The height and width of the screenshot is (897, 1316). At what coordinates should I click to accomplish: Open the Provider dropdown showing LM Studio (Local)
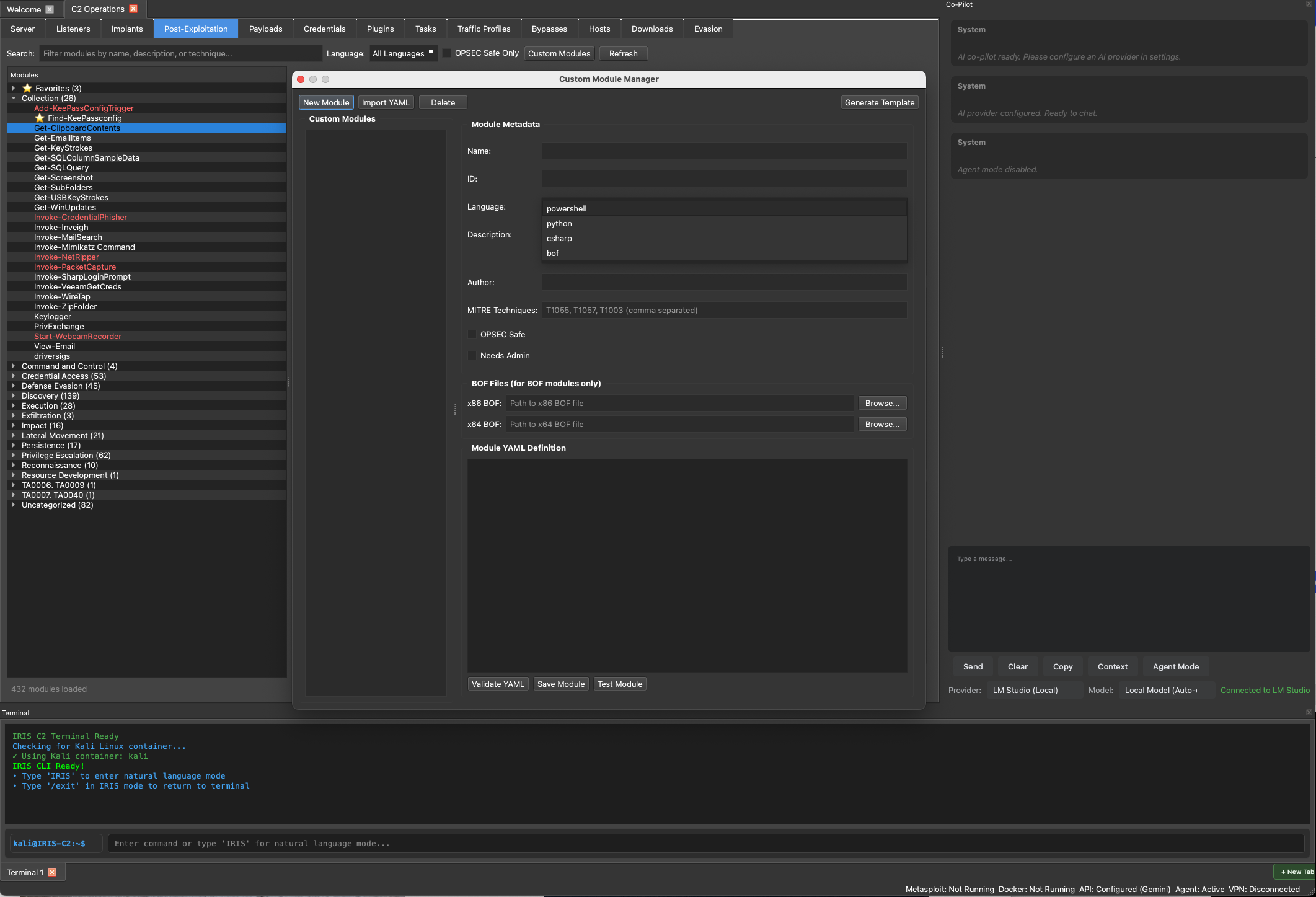[1034, 690]
